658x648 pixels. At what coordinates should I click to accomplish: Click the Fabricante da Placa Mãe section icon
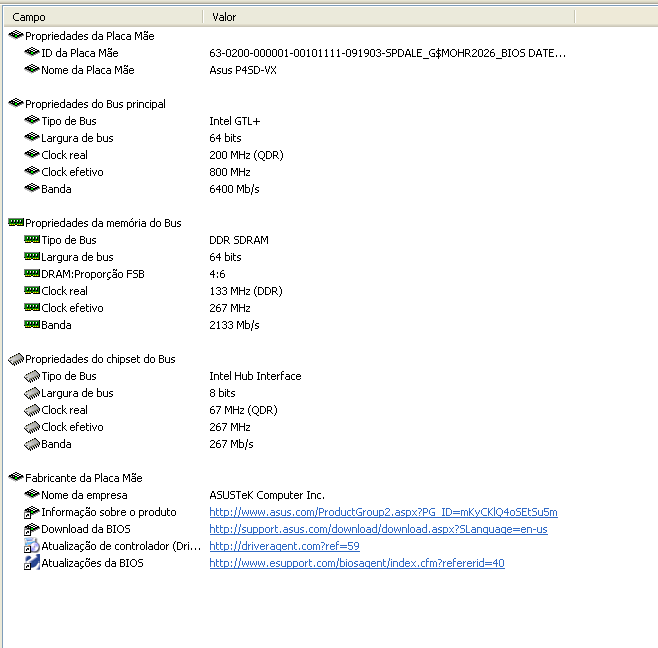[16, 477]
